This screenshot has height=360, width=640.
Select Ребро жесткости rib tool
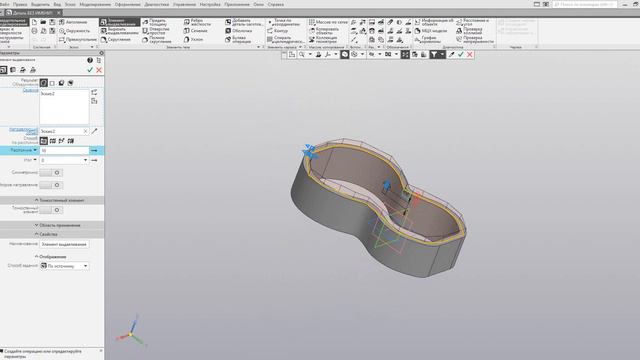tap(198, 22)
